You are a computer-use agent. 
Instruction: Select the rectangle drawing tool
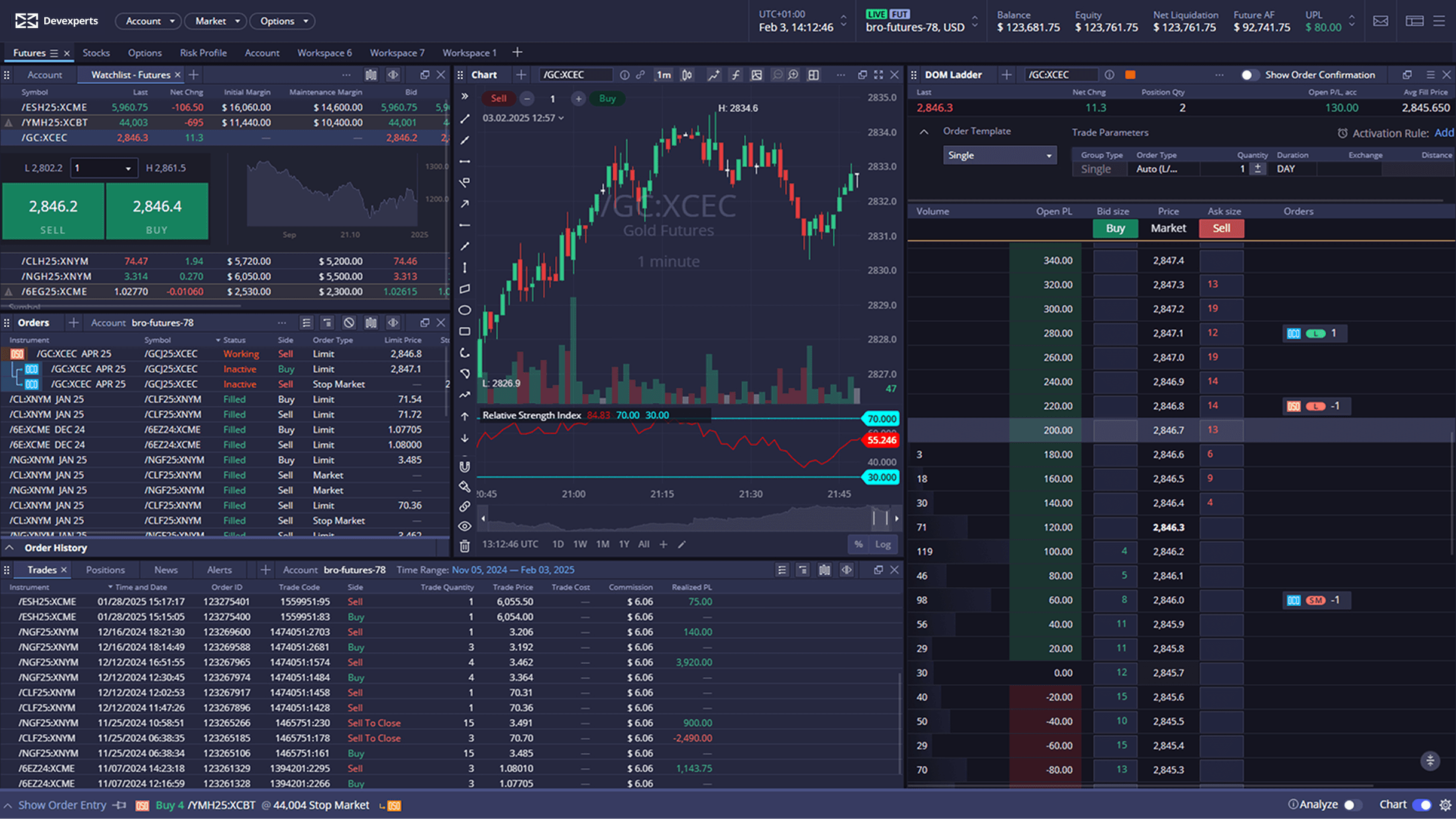point(464,332)
